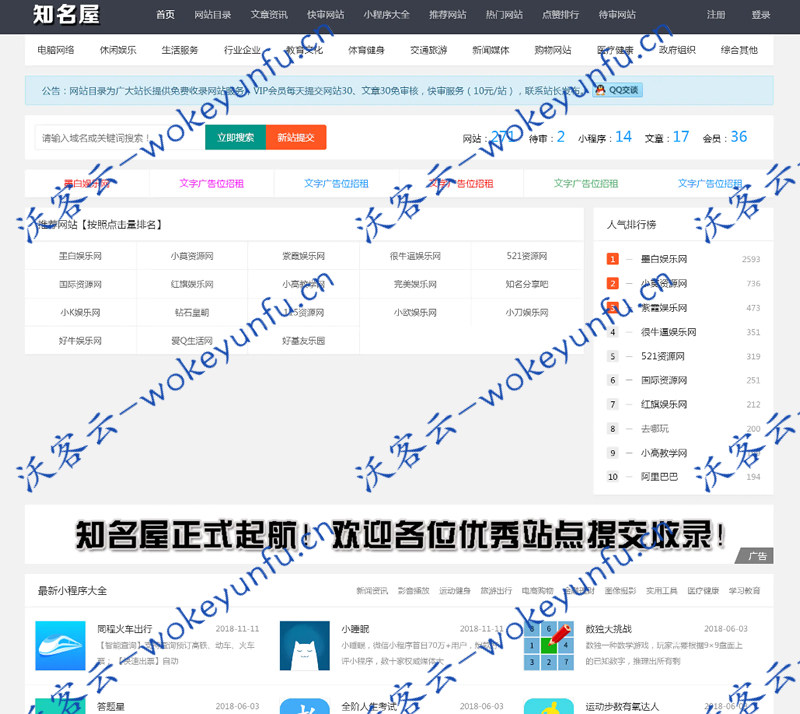
Task: Click the 小程序 count 14
Action: click(x=623, y=137)
